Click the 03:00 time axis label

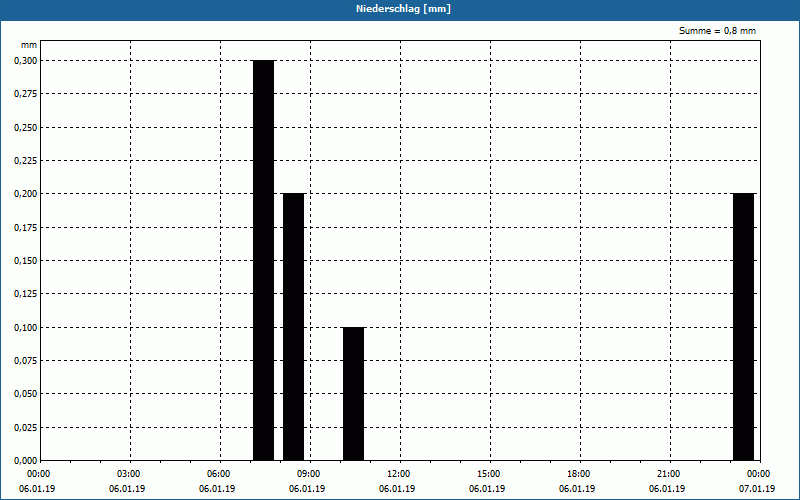pos(131,474)
